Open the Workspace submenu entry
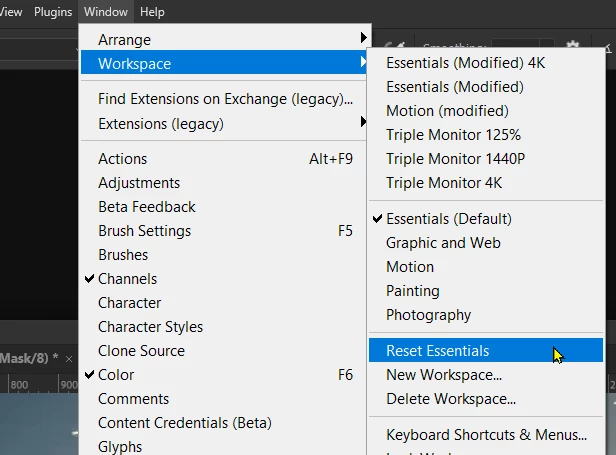Image resolution: width=616 pixels, height=455 pixels. click(224, 63)
